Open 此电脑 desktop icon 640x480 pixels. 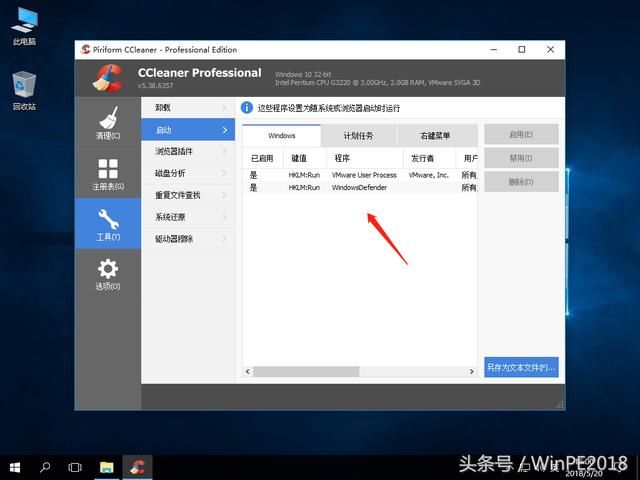click(x=24, y=26)
